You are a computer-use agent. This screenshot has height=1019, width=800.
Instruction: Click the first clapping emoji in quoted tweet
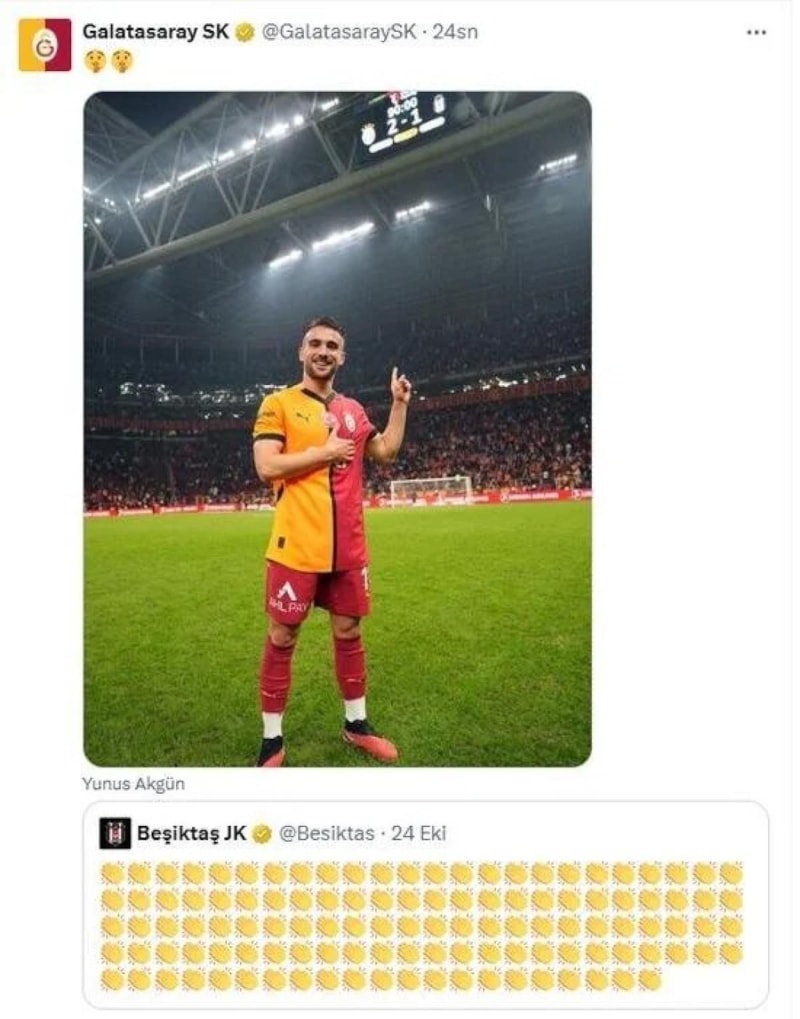(112, 873)
